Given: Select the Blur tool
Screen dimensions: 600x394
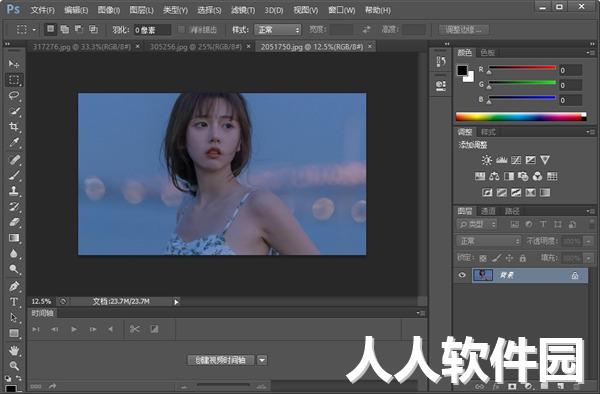Looking at the screenshot, I should (x=14, y=254).
